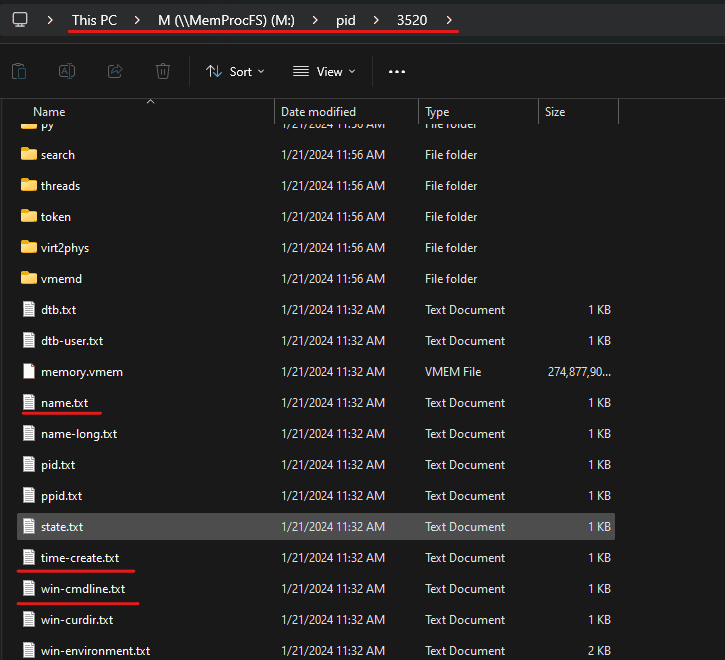This screenshot has width=725, height=660.
Task: Select the search folder icon
Action: pyautogui.click(x=29, y=154)
